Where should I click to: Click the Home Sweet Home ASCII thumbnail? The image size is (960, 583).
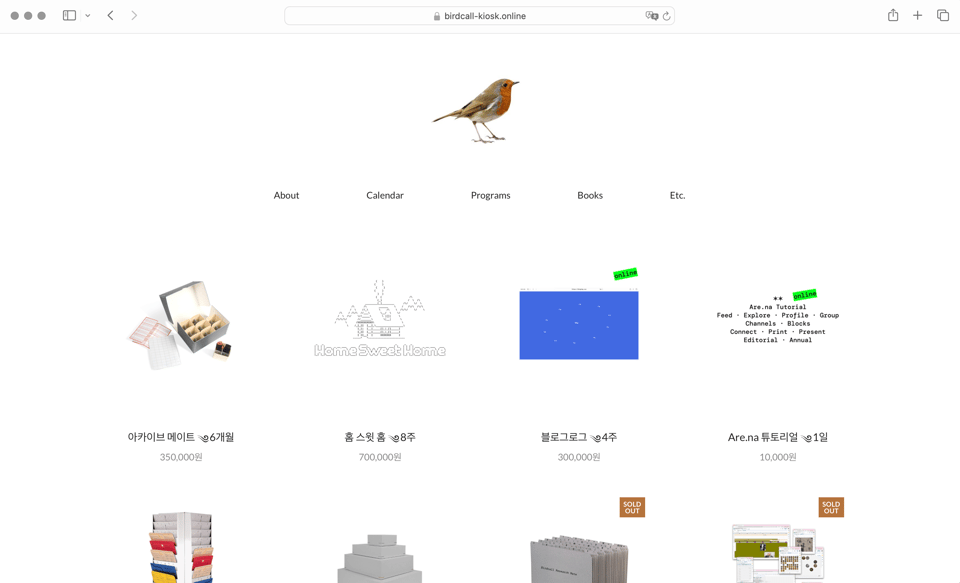coord(379,322)
